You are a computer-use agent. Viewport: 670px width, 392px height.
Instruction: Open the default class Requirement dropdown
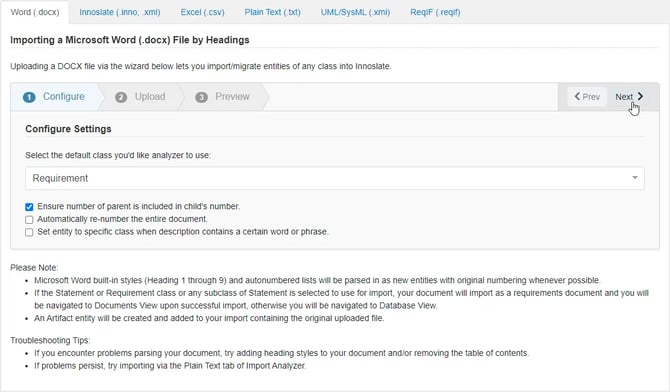(335, 178)
